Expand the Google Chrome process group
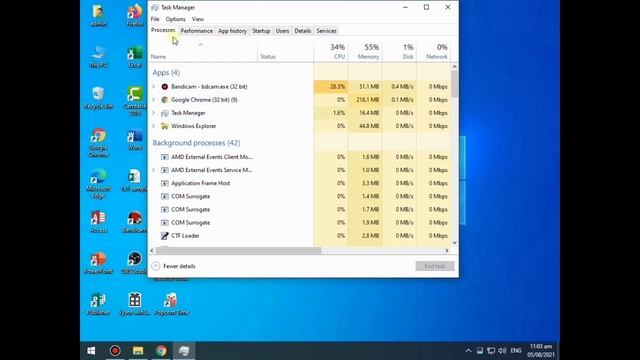Image resolution: width=640 pixels, height=360 pixels. tap(153, 100)
